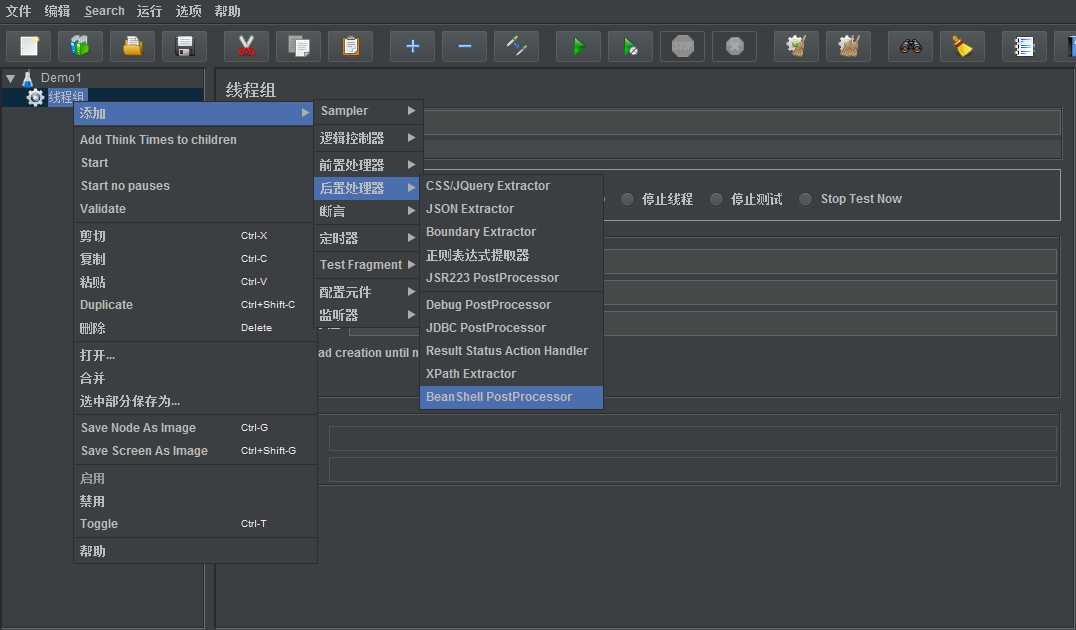
Task: Choose JSON Extractor from the submenu
Action: [x=511, y=209]
